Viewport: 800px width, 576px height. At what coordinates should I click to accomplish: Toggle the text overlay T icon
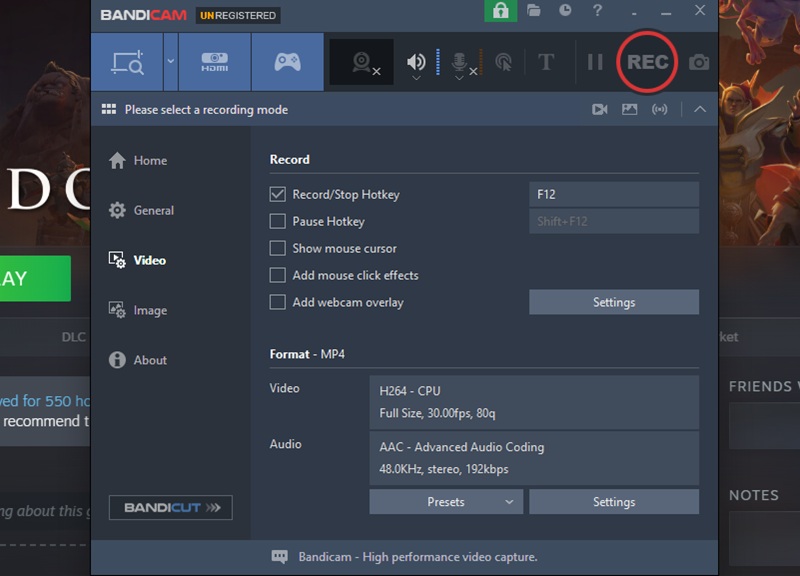coord(546,62)
